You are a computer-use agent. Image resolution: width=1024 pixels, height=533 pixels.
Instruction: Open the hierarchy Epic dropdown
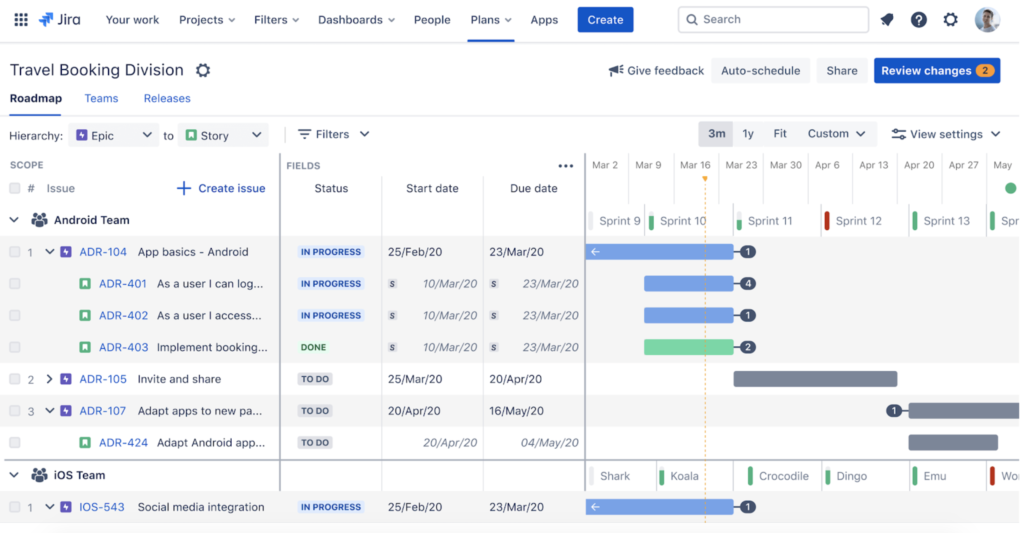[x=114, y=135]
